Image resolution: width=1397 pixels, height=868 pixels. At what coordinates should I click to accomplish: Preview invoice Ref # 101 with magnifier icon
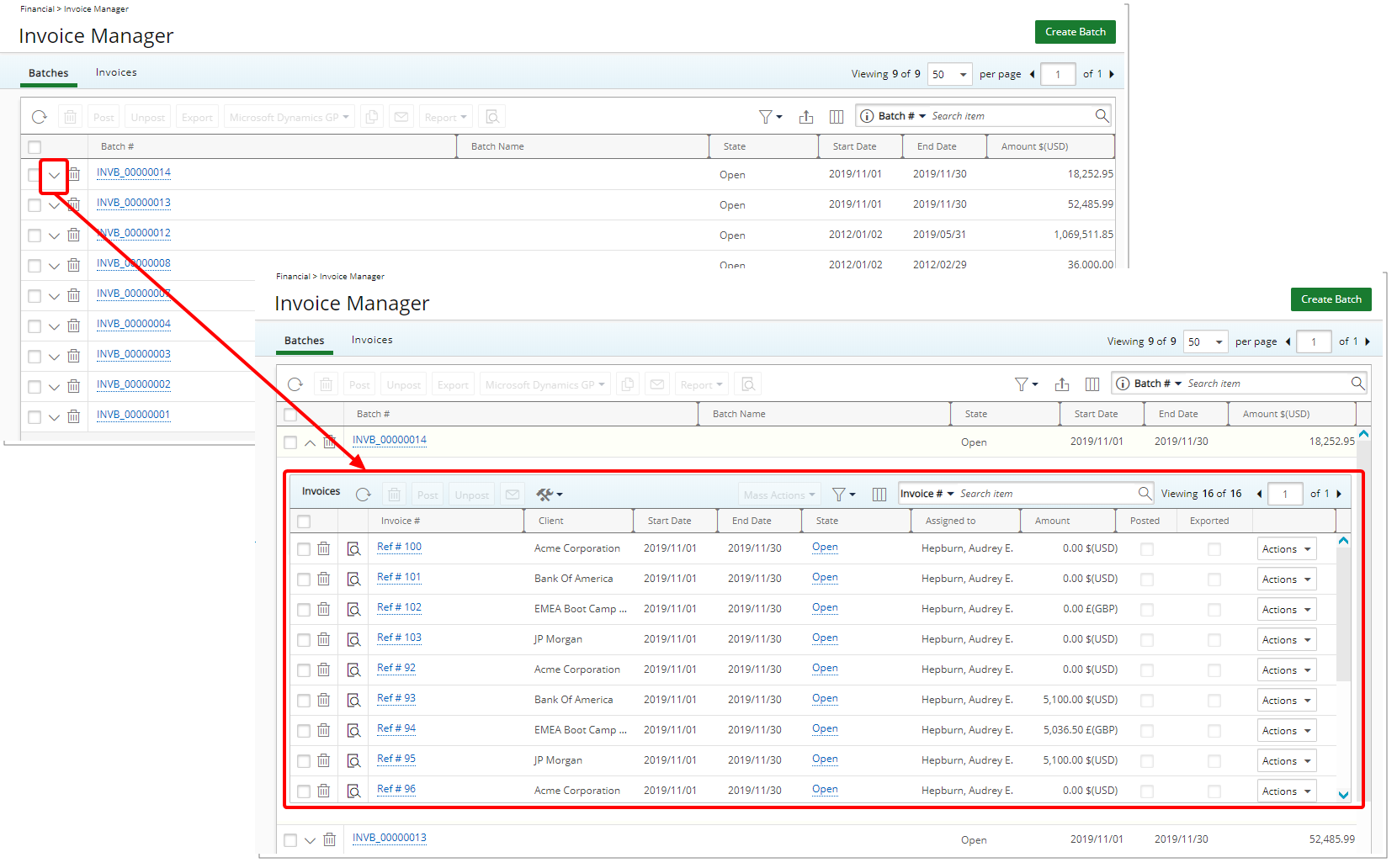click(354, 580)
